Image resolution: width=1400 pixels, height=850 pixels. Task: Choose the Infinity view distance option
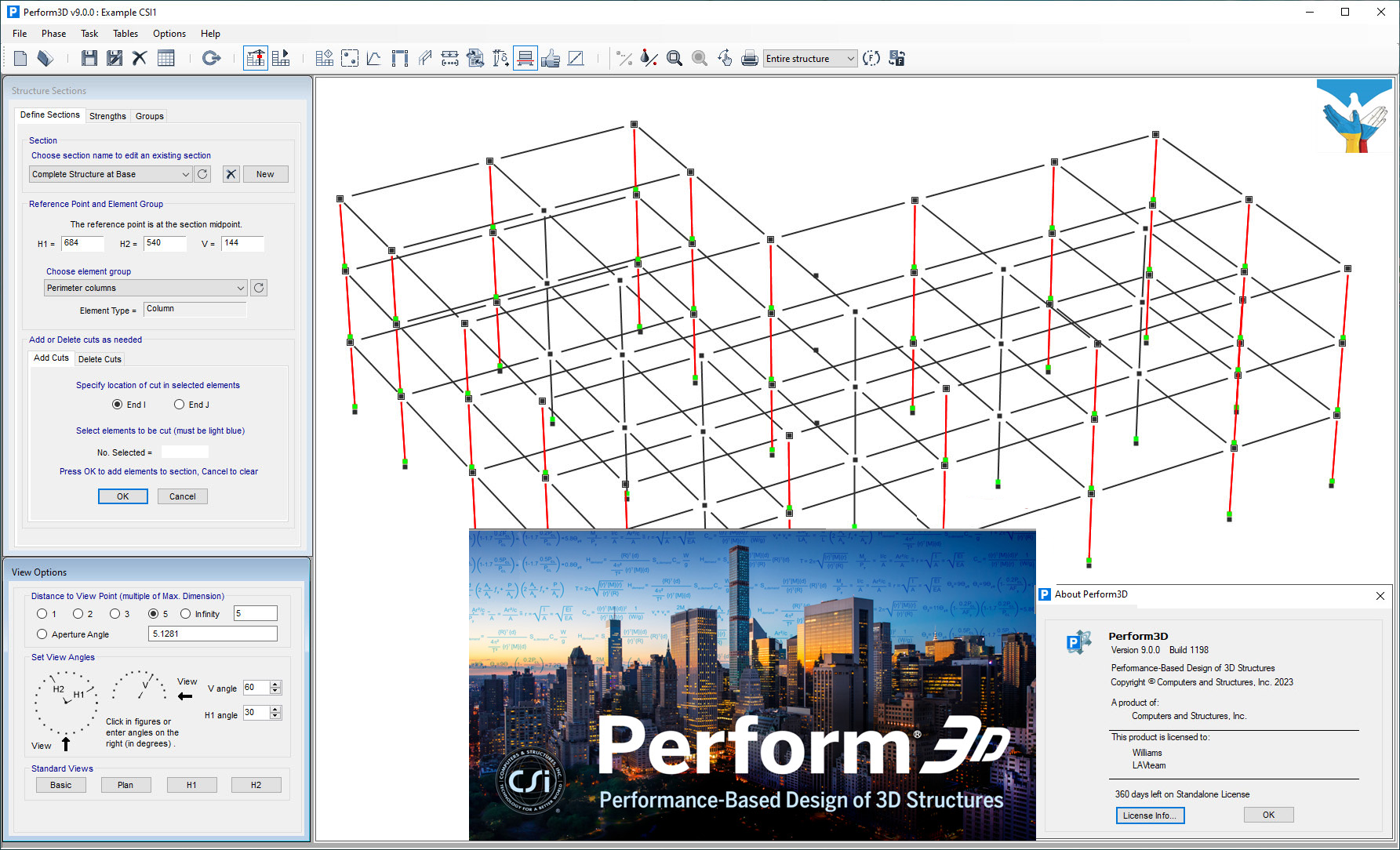click(186, 614)
